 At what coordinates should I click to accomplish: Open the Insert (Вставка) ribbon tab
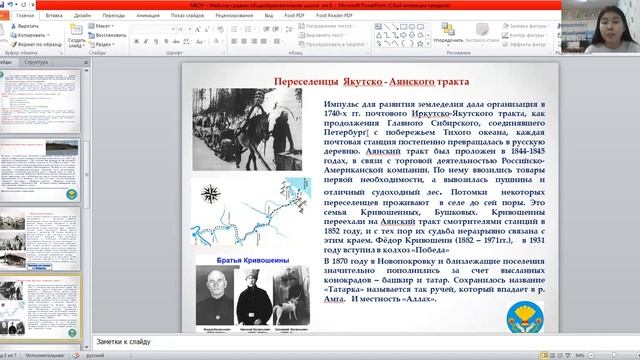(54, 16)
